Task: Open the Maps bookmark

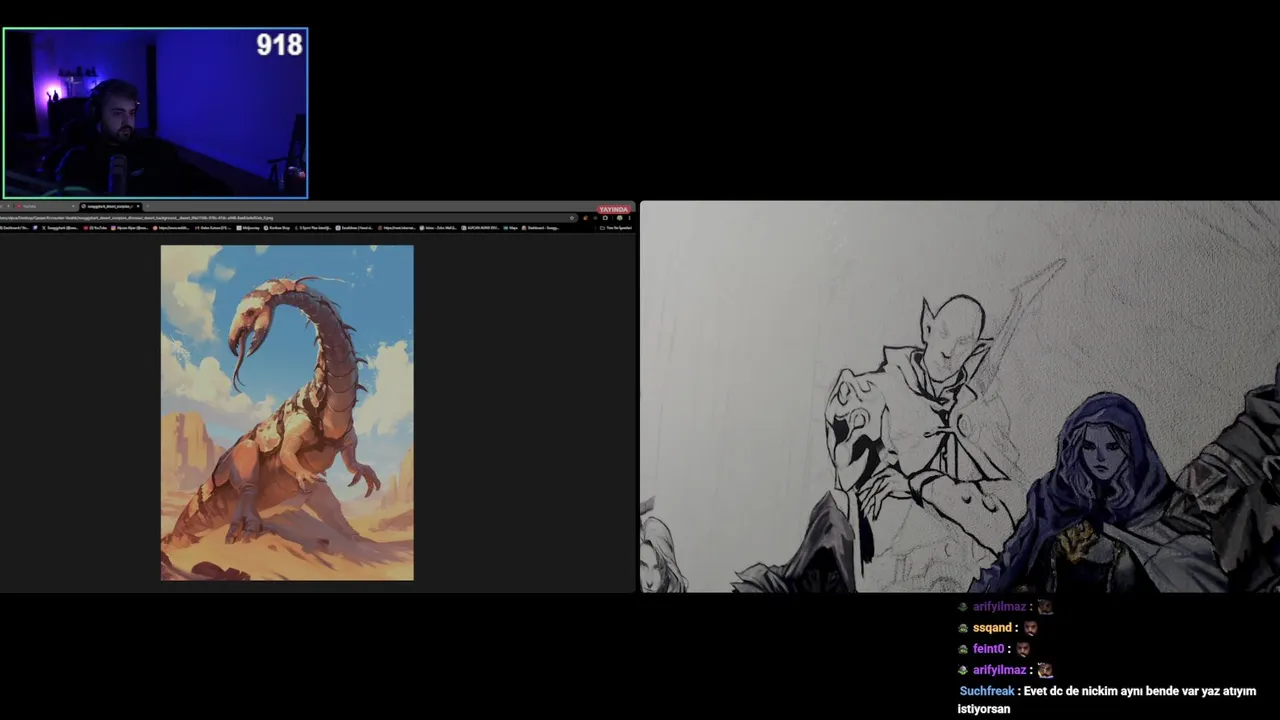Action: (x=510, y=228)
